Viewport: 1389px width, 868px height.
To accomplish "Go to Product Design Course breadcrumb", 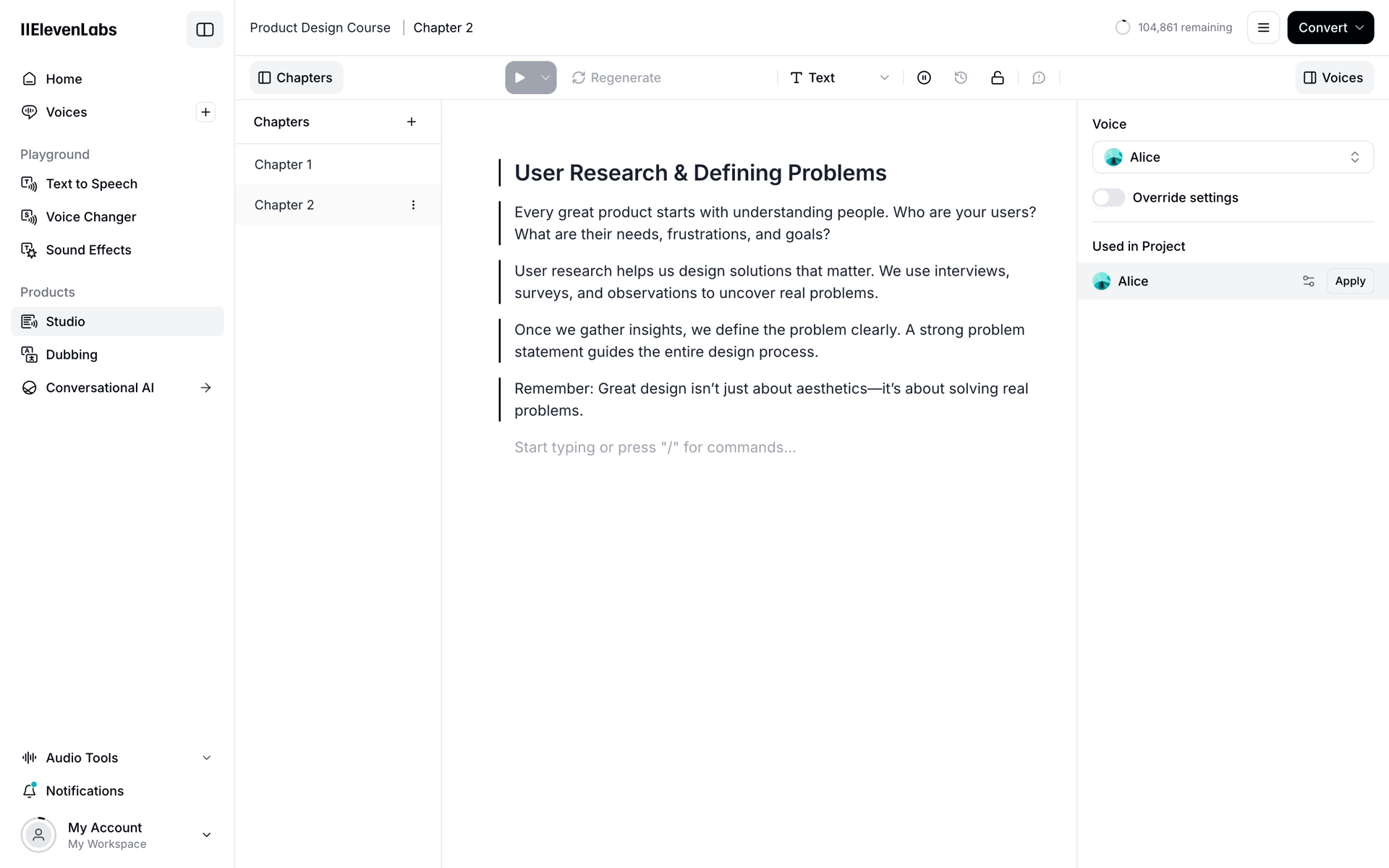I will click(320, 27).
